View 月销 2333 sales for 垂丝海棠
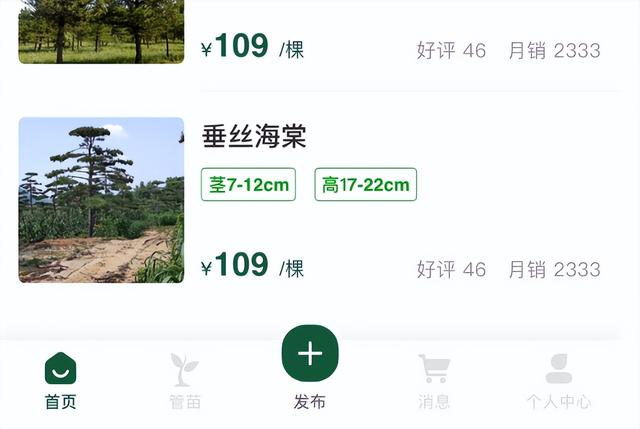The image size is (640, 429). click(555, 269)
